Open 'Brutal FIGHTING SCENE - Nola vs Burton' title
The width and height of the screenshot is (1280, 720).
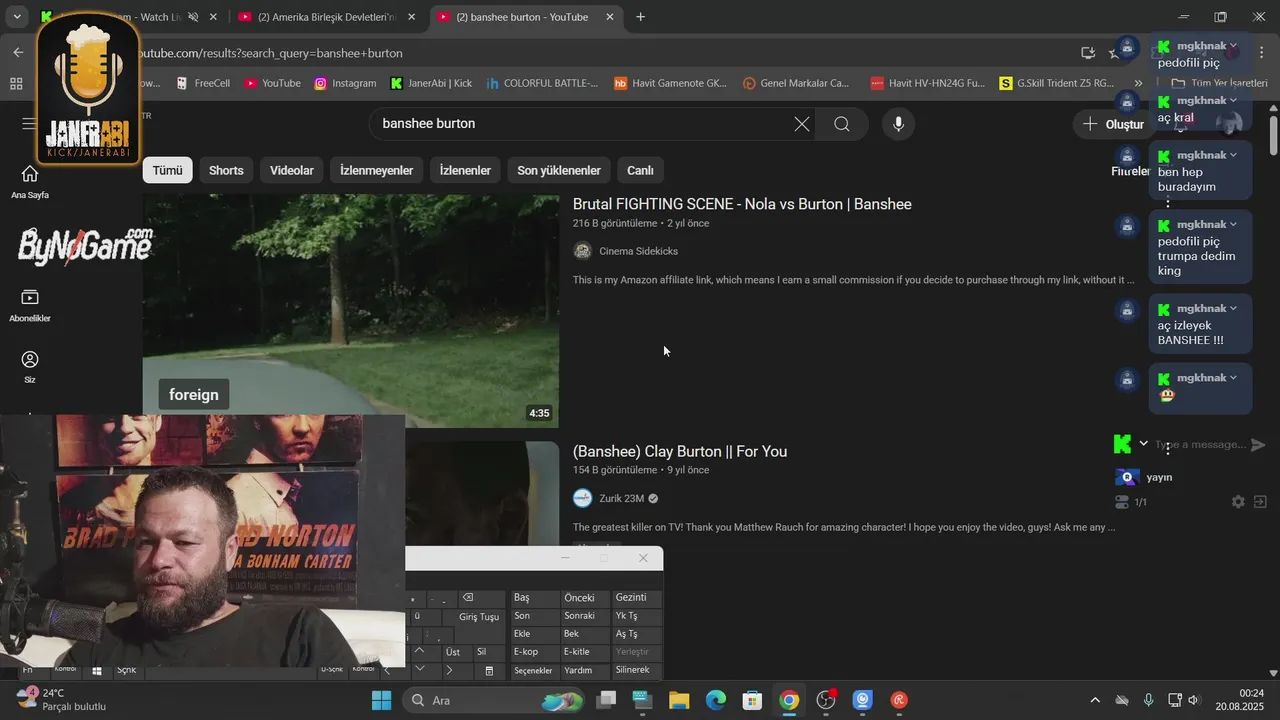pos(742,204)
